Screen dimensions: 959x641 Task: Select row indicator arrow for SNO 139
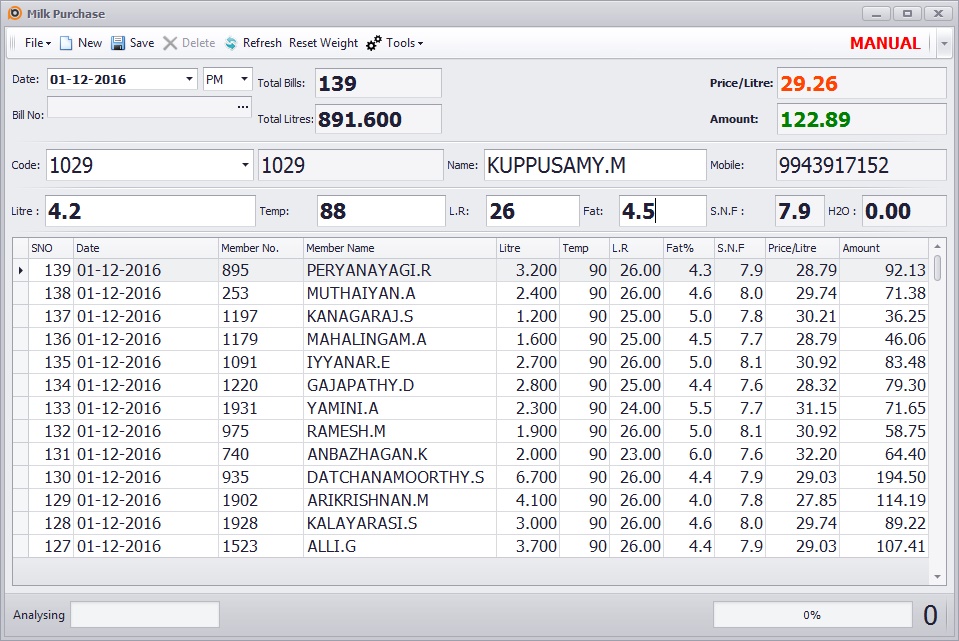coord(21,270)
